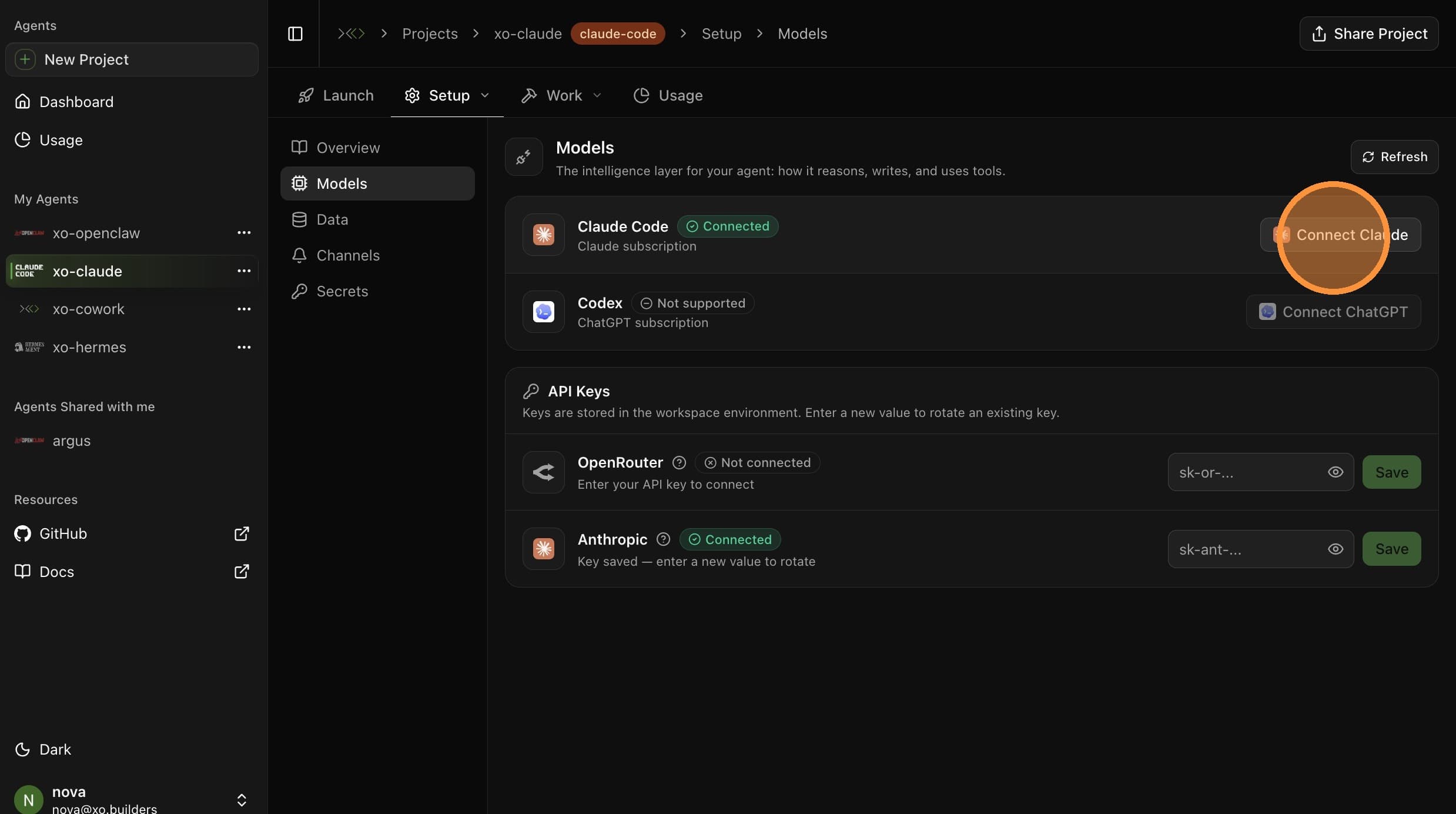Show the Anthropic API key value
Viewport: 1456px width, 814px height.
(x=1335, y=549)
